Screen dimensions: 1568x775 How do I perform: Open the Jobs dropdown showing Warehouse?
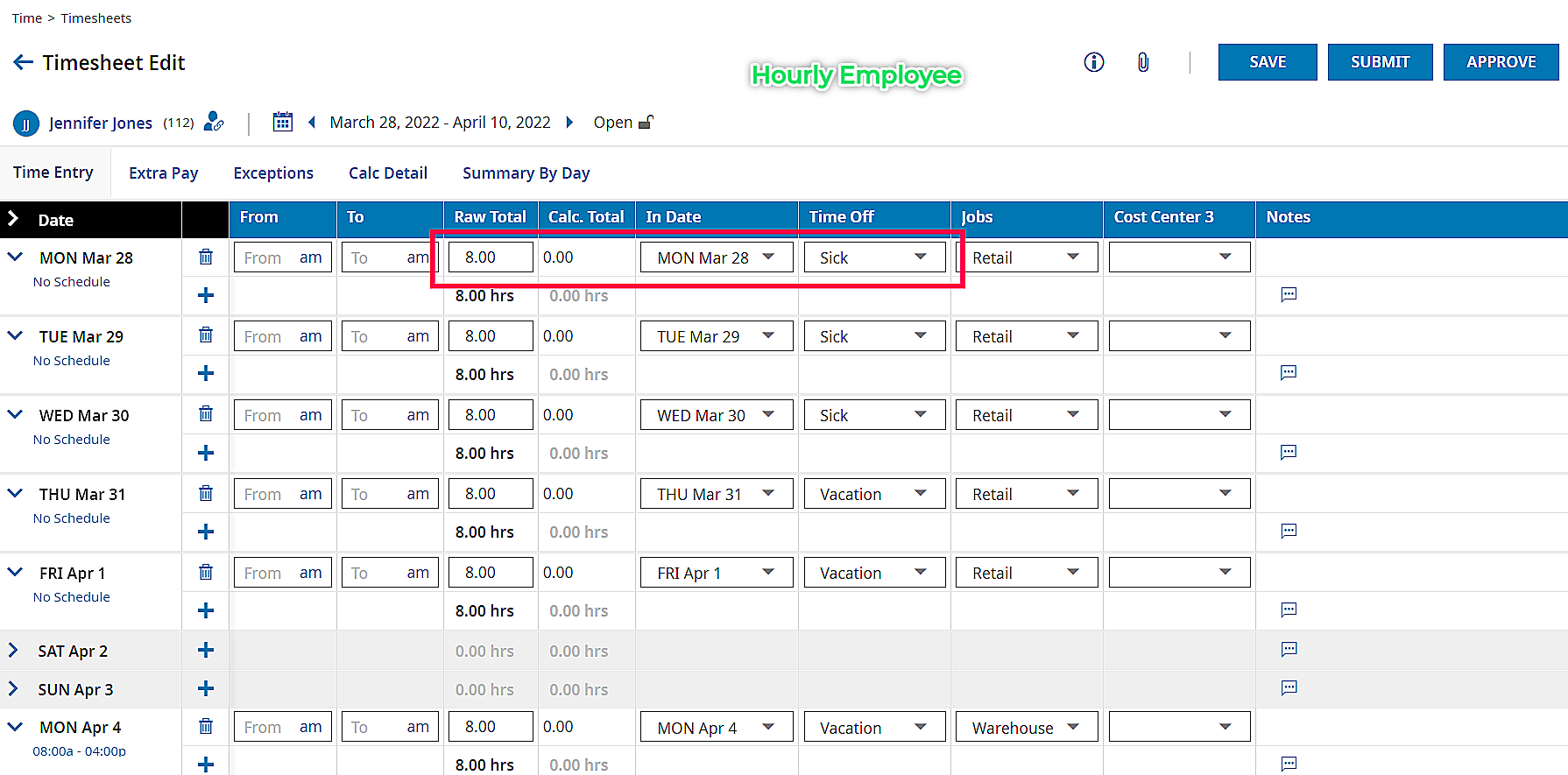[1027, 728]
